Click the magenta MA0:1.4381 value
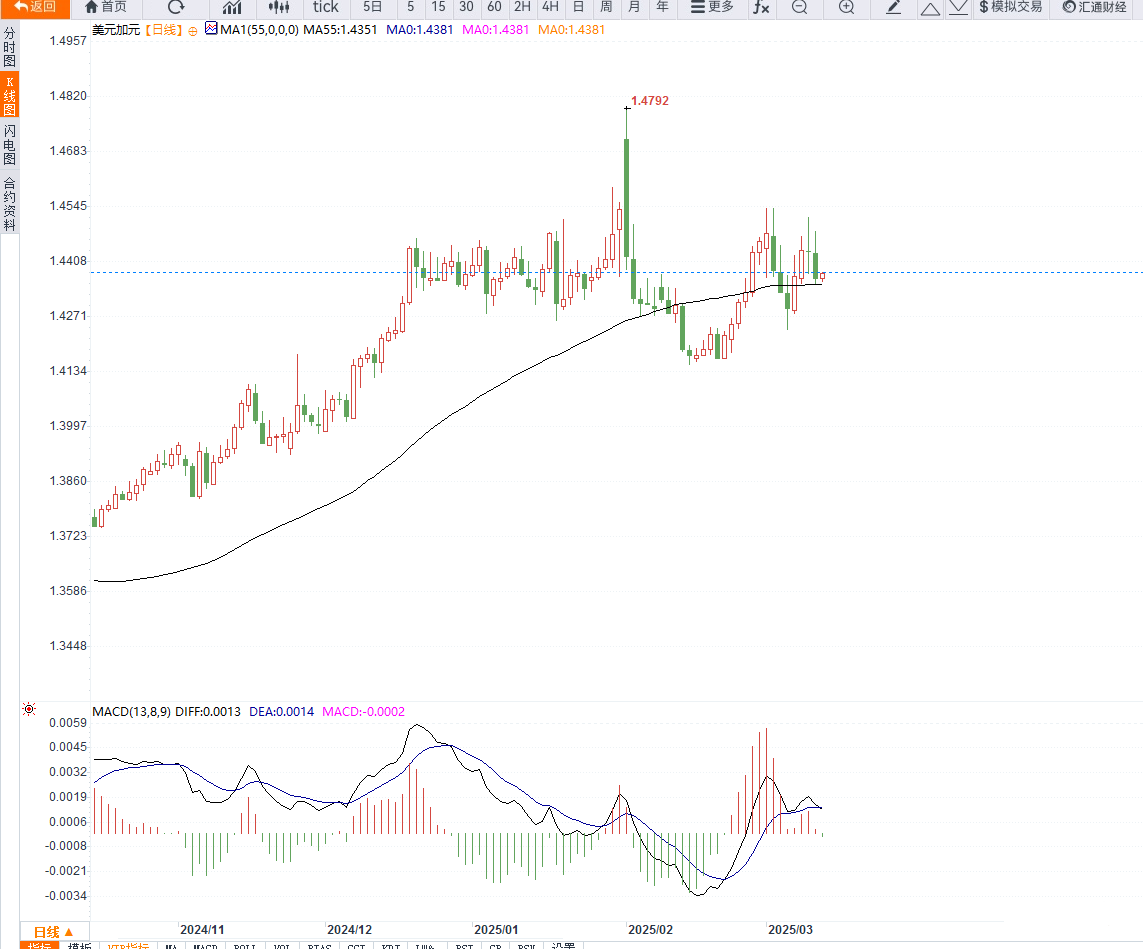1143x949 pixels. (496, 30)
